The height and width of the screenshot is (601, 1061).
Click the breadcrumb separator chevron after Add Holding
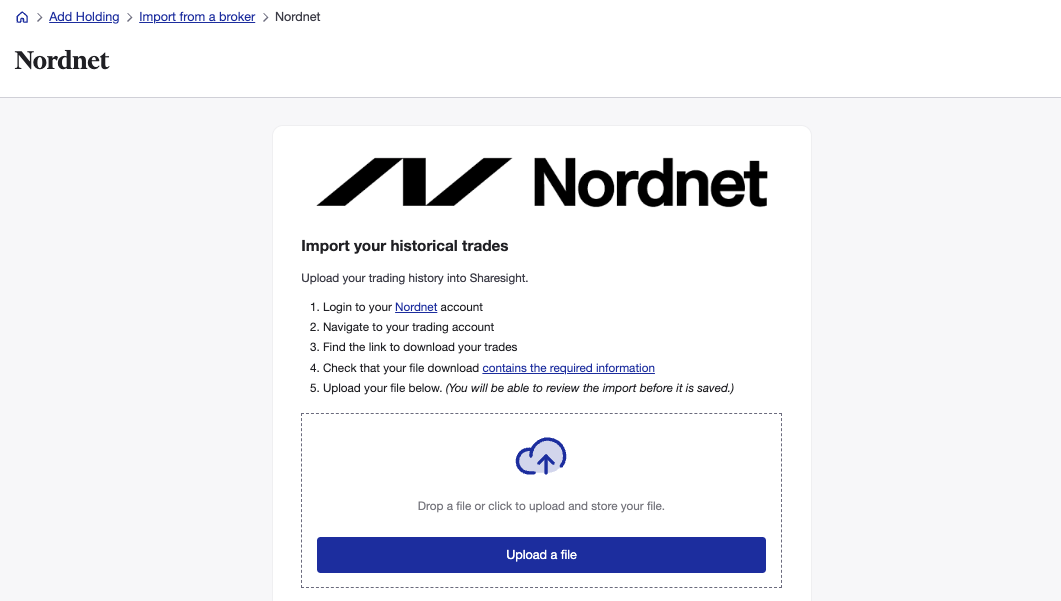pyautogui.click(x=127, y=16)
